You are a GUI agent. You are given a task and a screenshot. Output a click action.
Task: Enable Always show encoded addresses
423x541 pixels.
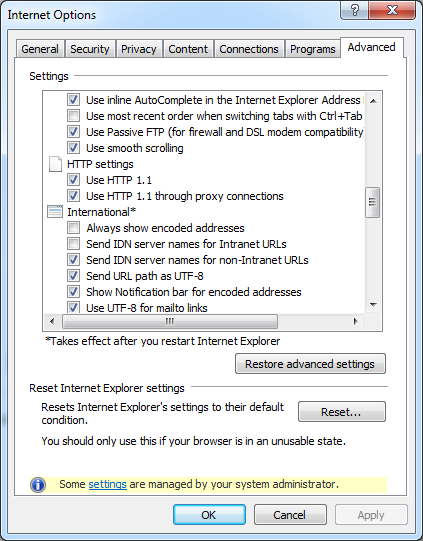pyautogui.click(x=73, y=228)
